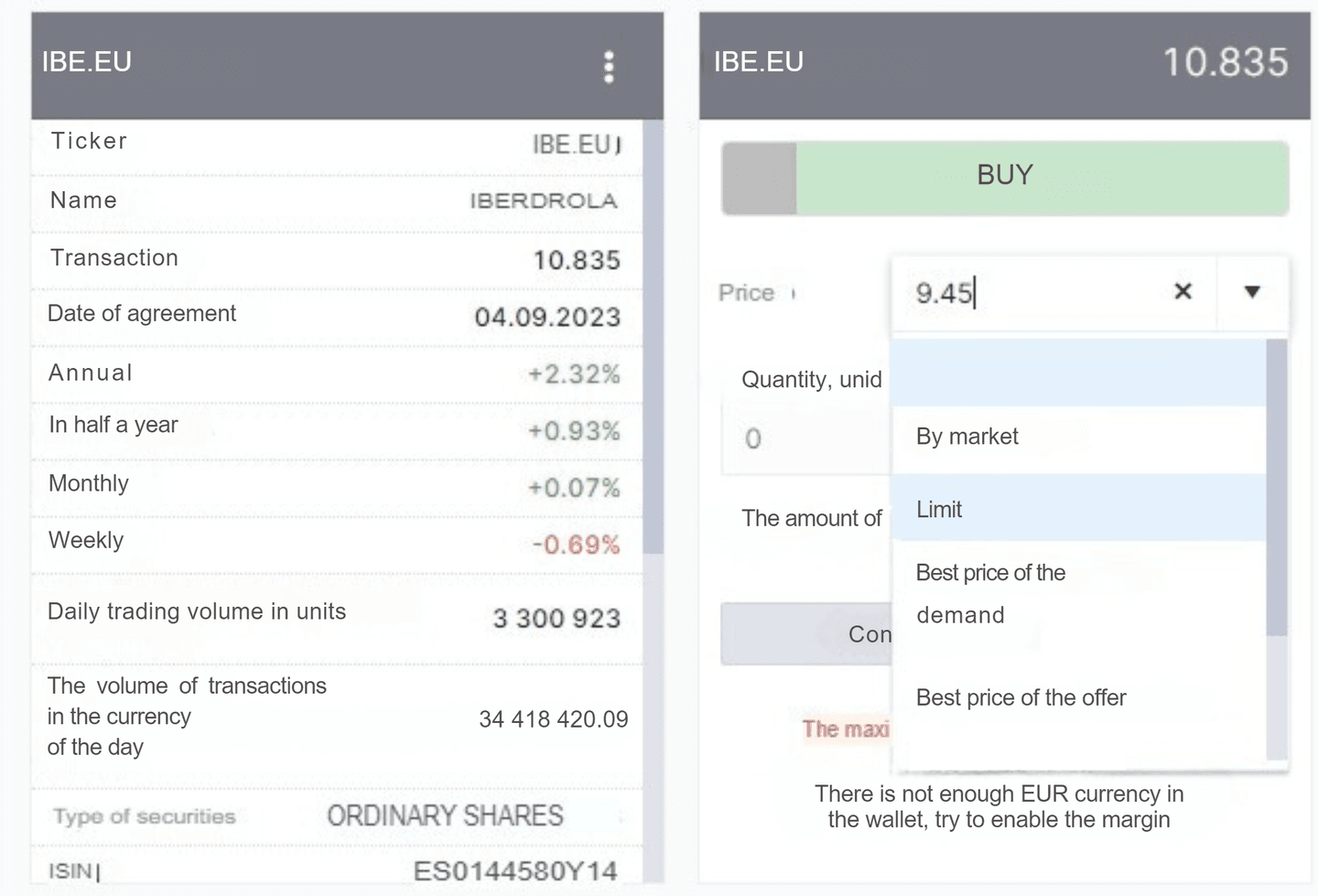Clear the price field with the X icon

pos(1183,292)
